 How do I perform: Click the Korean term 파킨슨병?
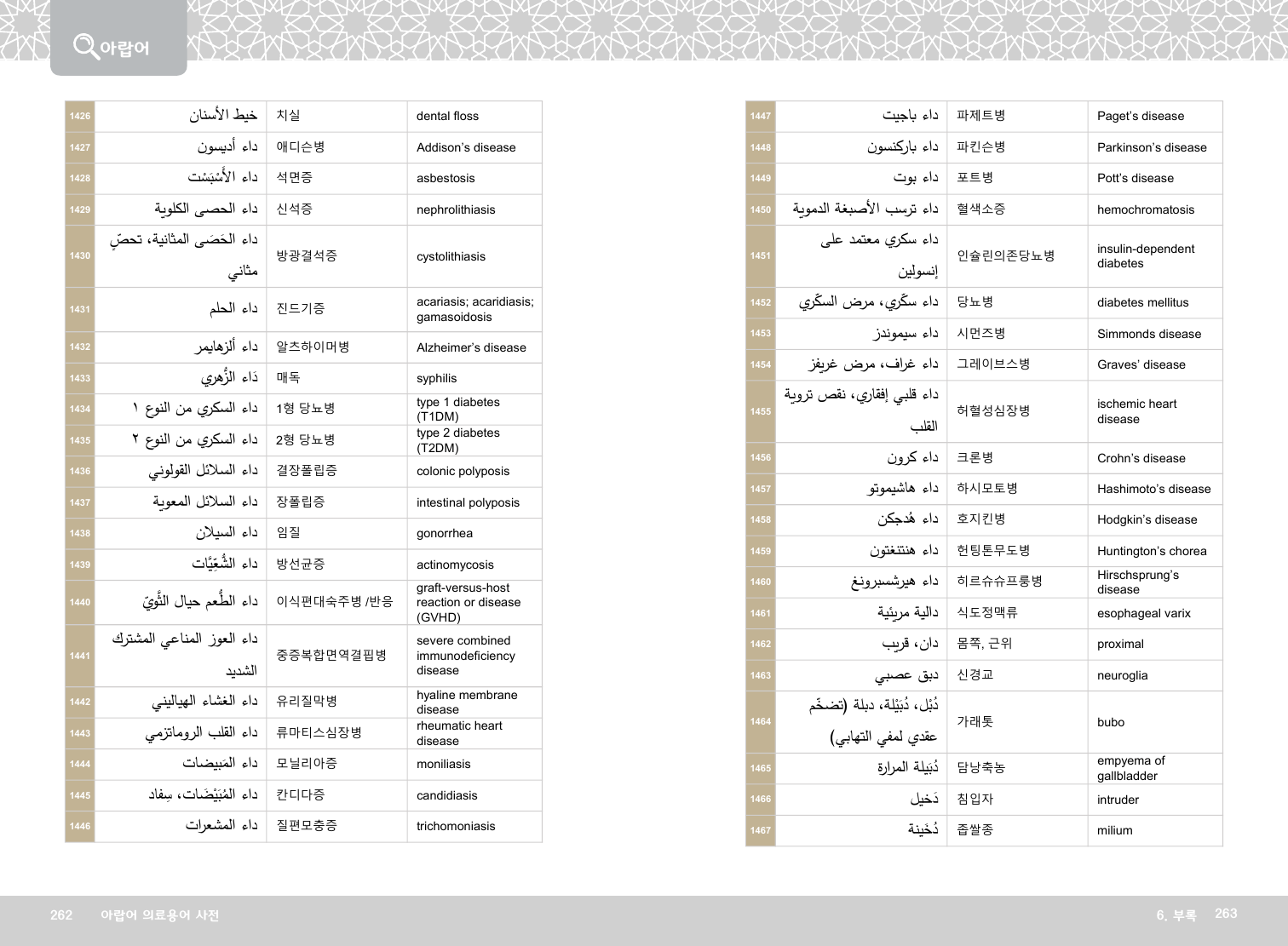980,147
